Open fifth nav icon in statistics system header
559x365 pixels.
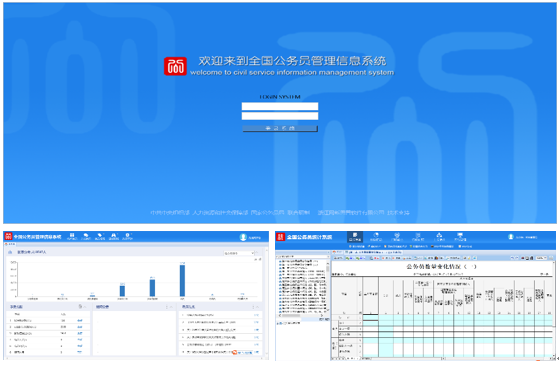click(439, 237)
